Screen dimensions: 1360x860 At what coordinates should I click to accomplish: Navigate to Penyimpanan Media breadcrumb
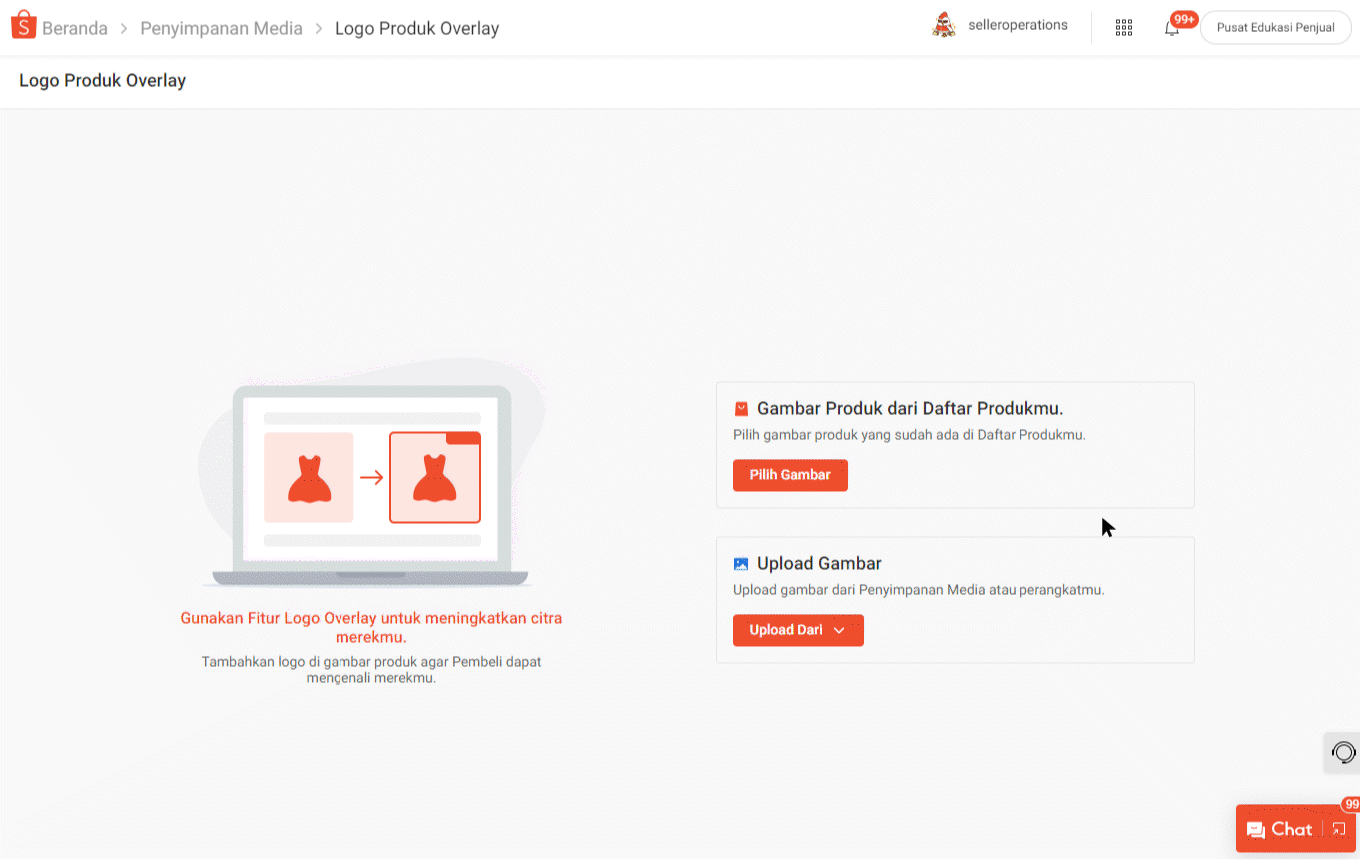[x=221, y=29]
